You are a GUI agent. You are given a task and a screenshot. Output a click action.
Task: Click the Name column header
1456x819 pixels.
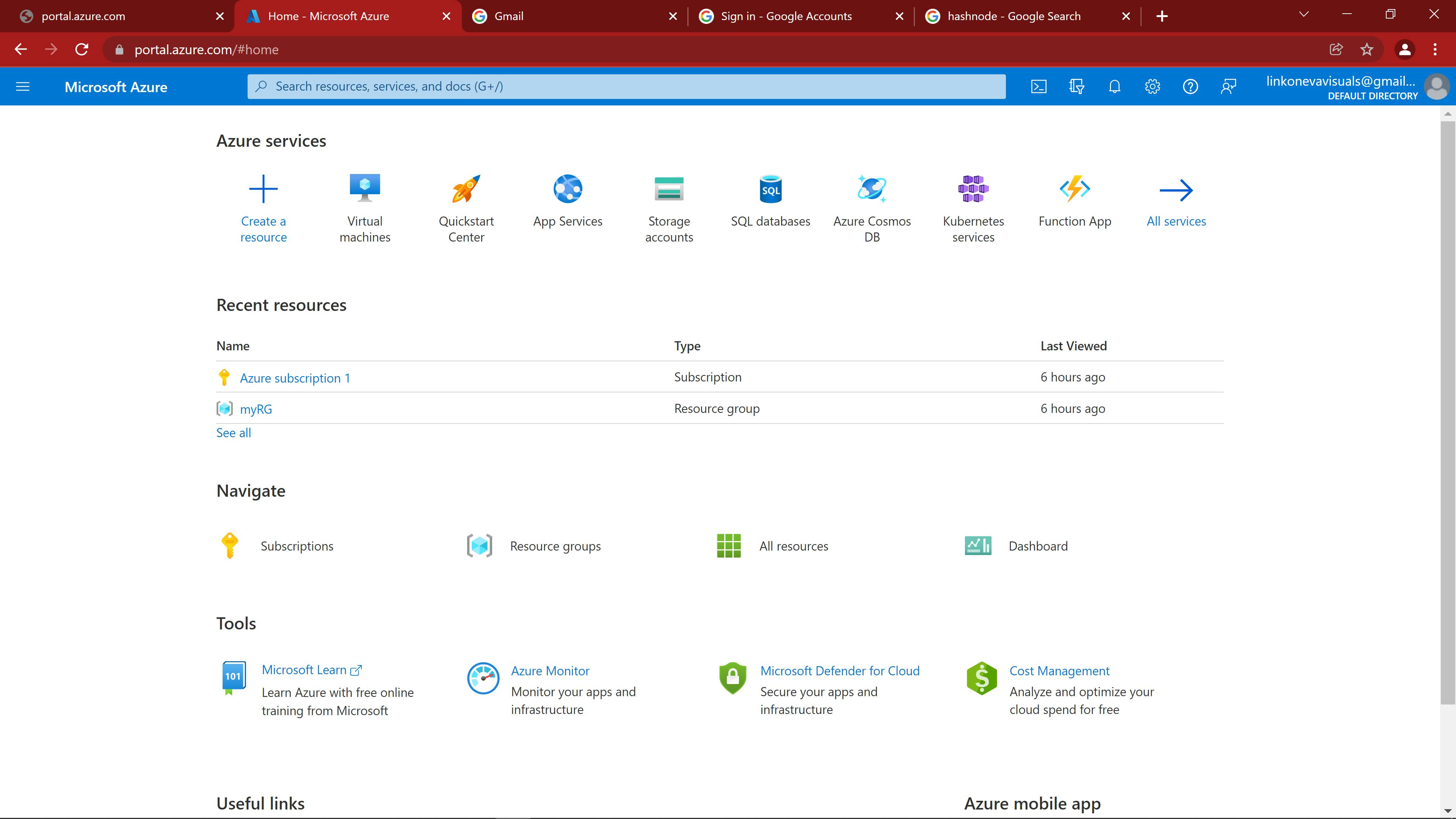[233, 346]
